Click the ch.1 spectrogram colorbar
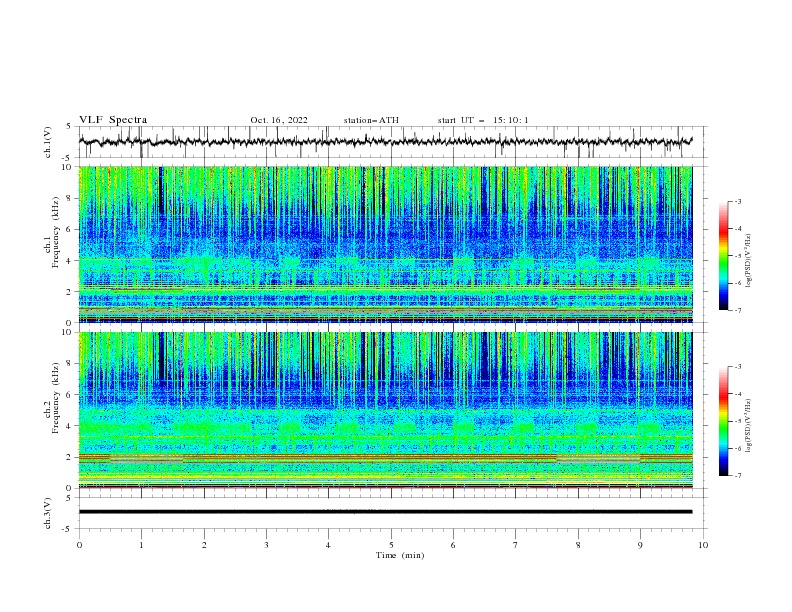 [x=723, y=255]
